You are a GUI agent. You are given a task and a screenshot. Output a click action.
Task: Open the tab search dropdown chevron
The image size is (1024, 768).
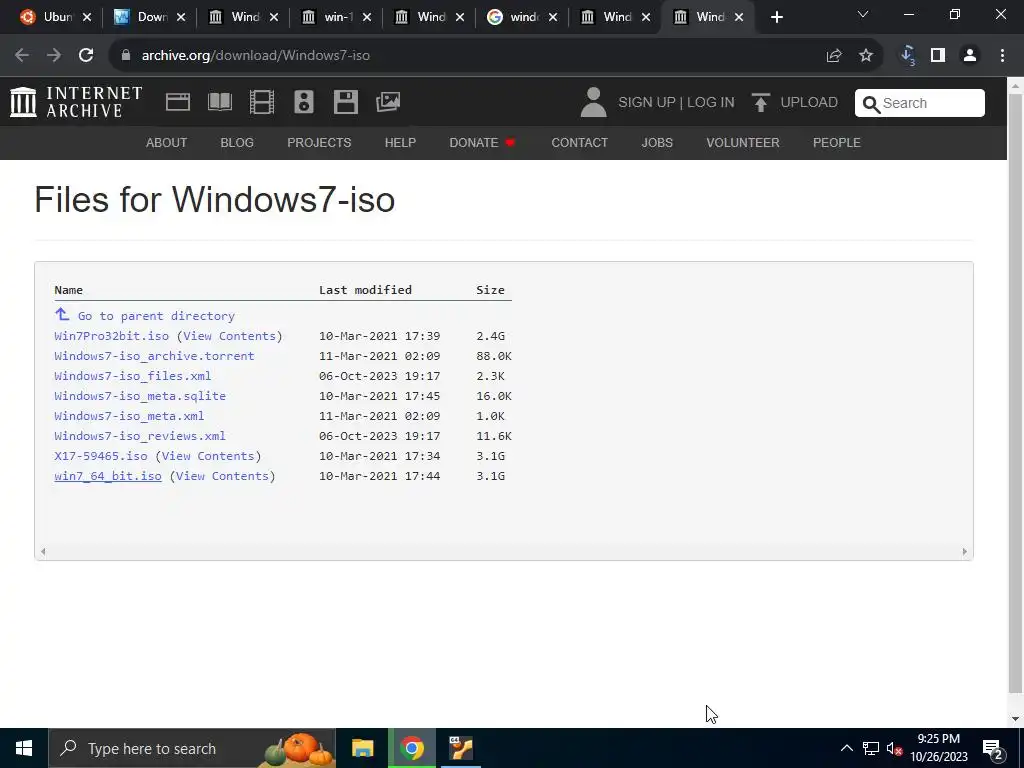tap(863, 14)
